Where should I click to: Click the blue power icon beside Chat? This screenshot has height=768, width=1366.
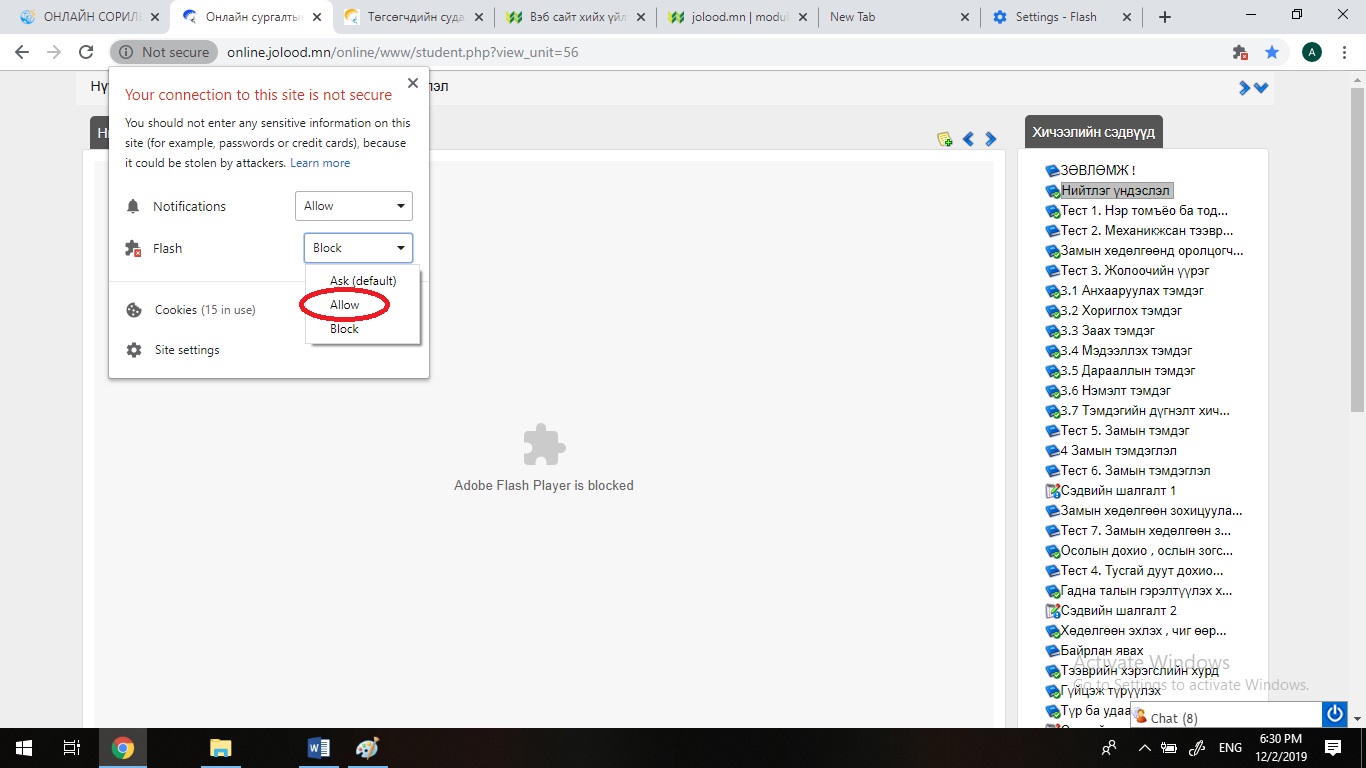[x=1334, y=714]
